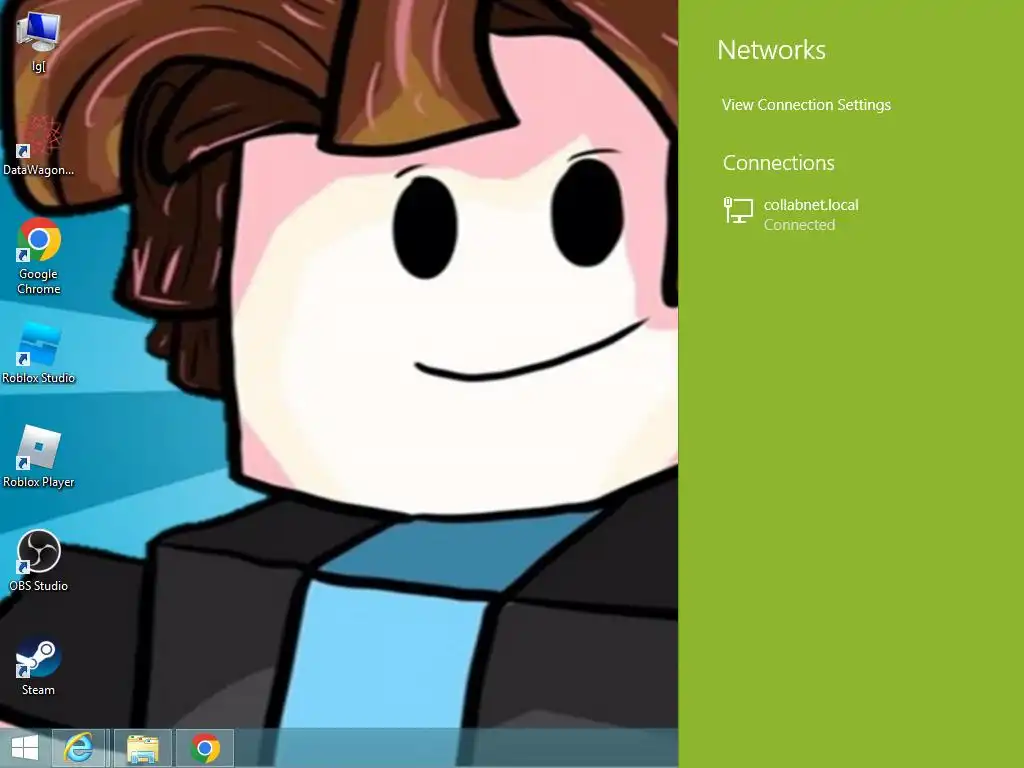Open Google Chrome from the taskbar
Screen dimensions: 1024x768
click(205, 748)
